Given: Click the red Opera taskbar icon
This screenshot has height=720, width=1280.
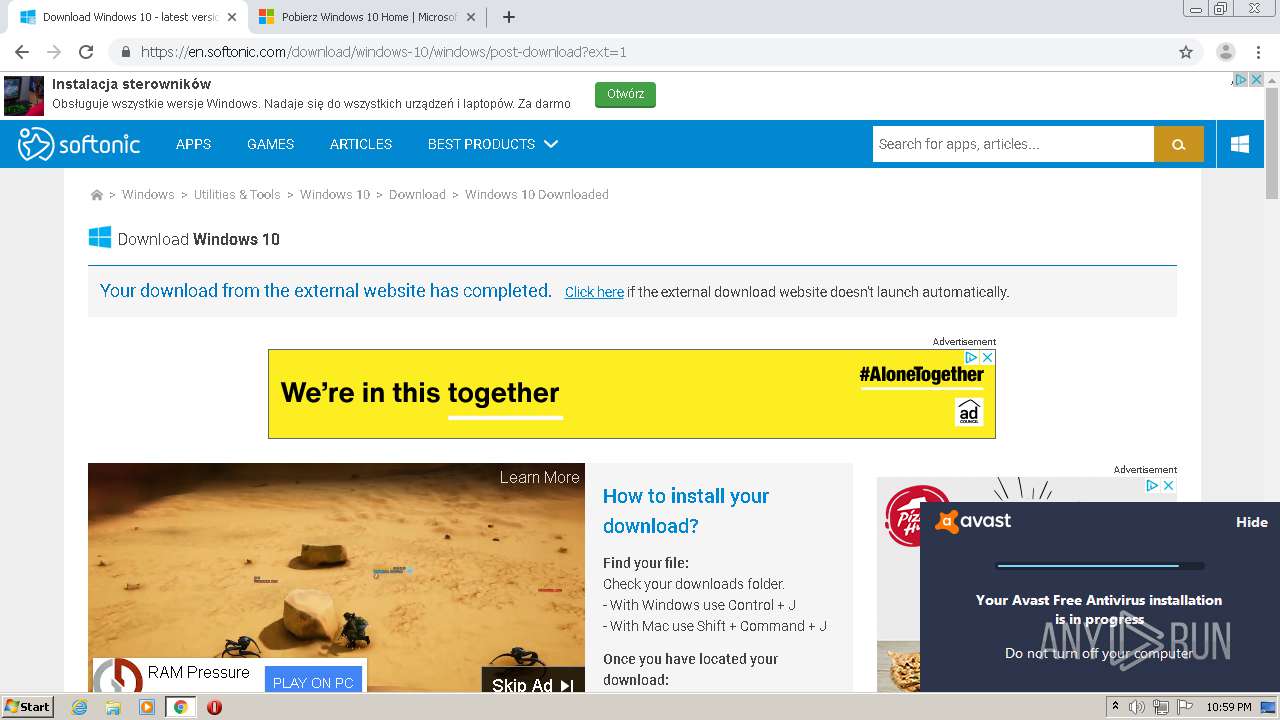Looking at the screenshot, I should [214, 707].
